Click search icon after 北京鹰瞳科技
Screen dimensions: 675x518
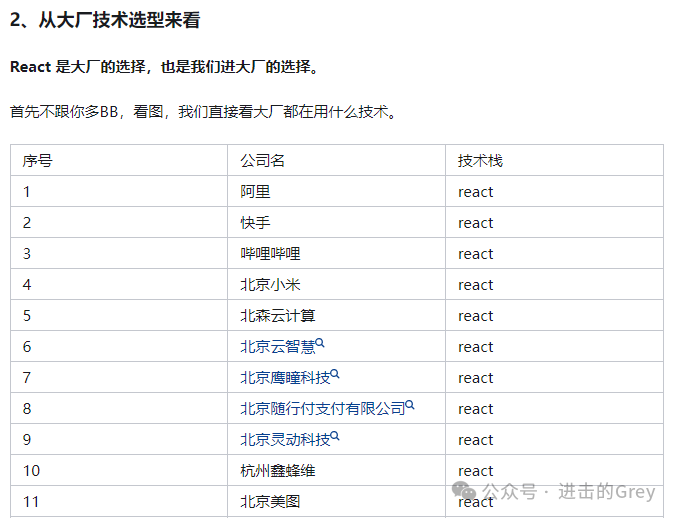pyautogui.click(x=335, y=374)
